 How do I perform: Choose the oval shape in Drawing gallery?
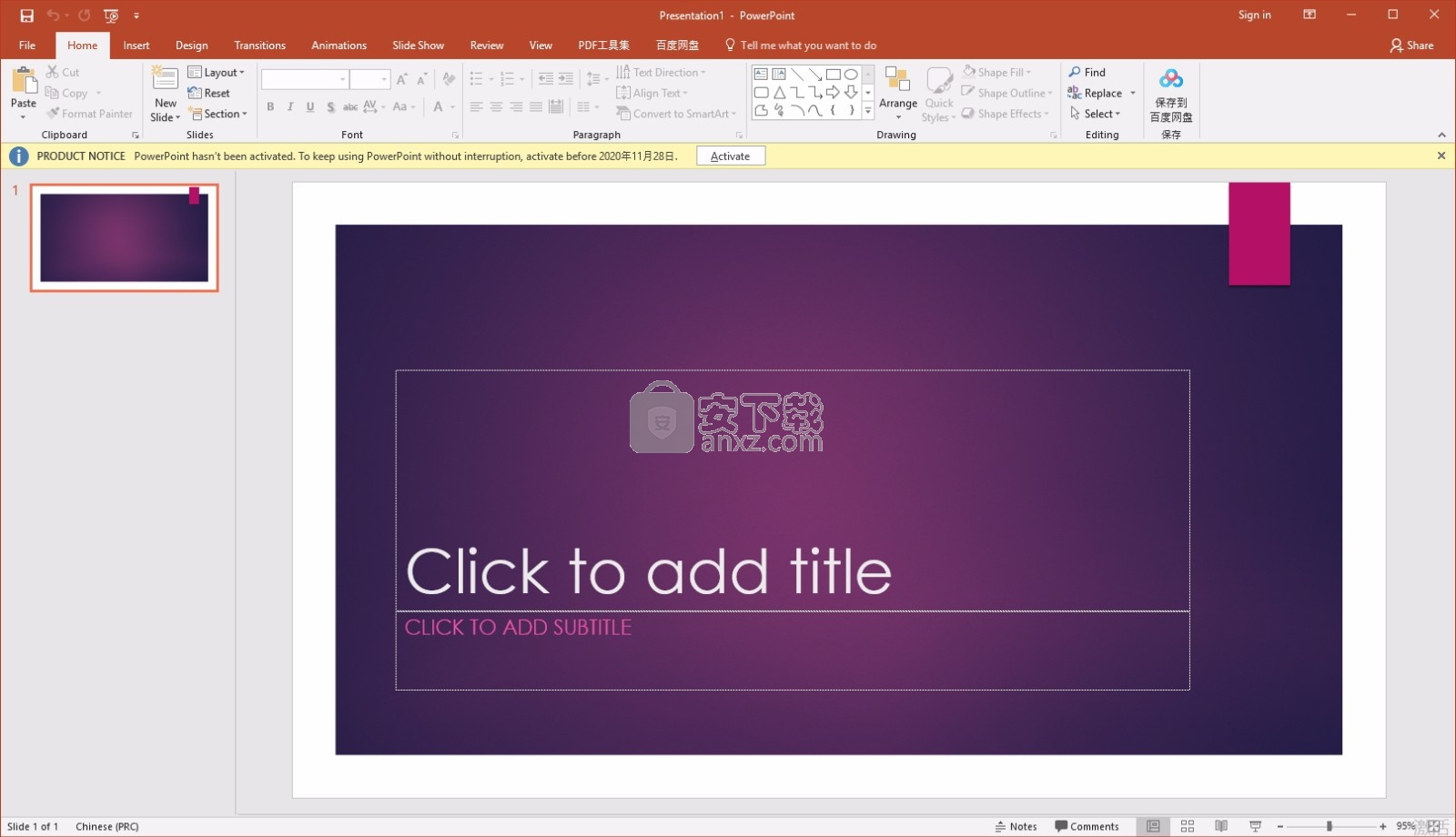[851, 75]
